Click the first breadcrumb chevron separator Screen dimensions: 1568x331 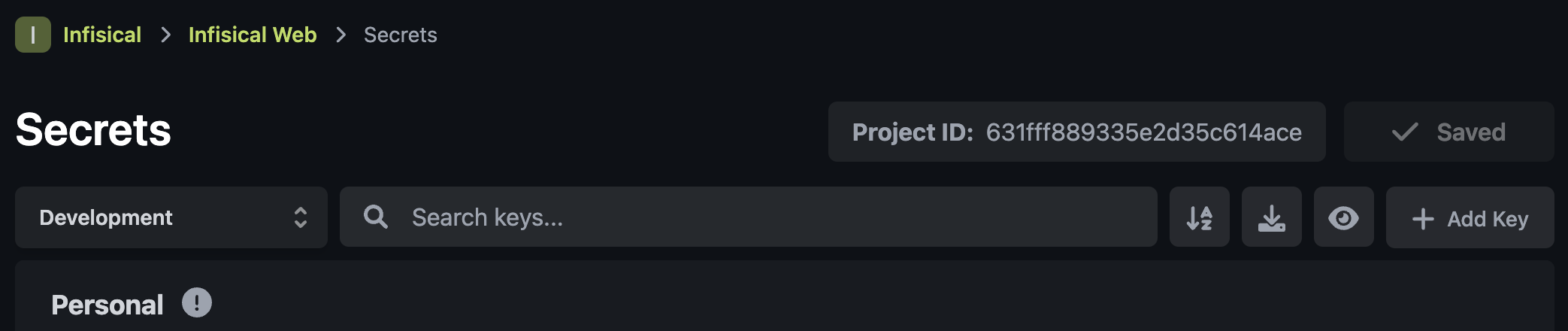165,35
